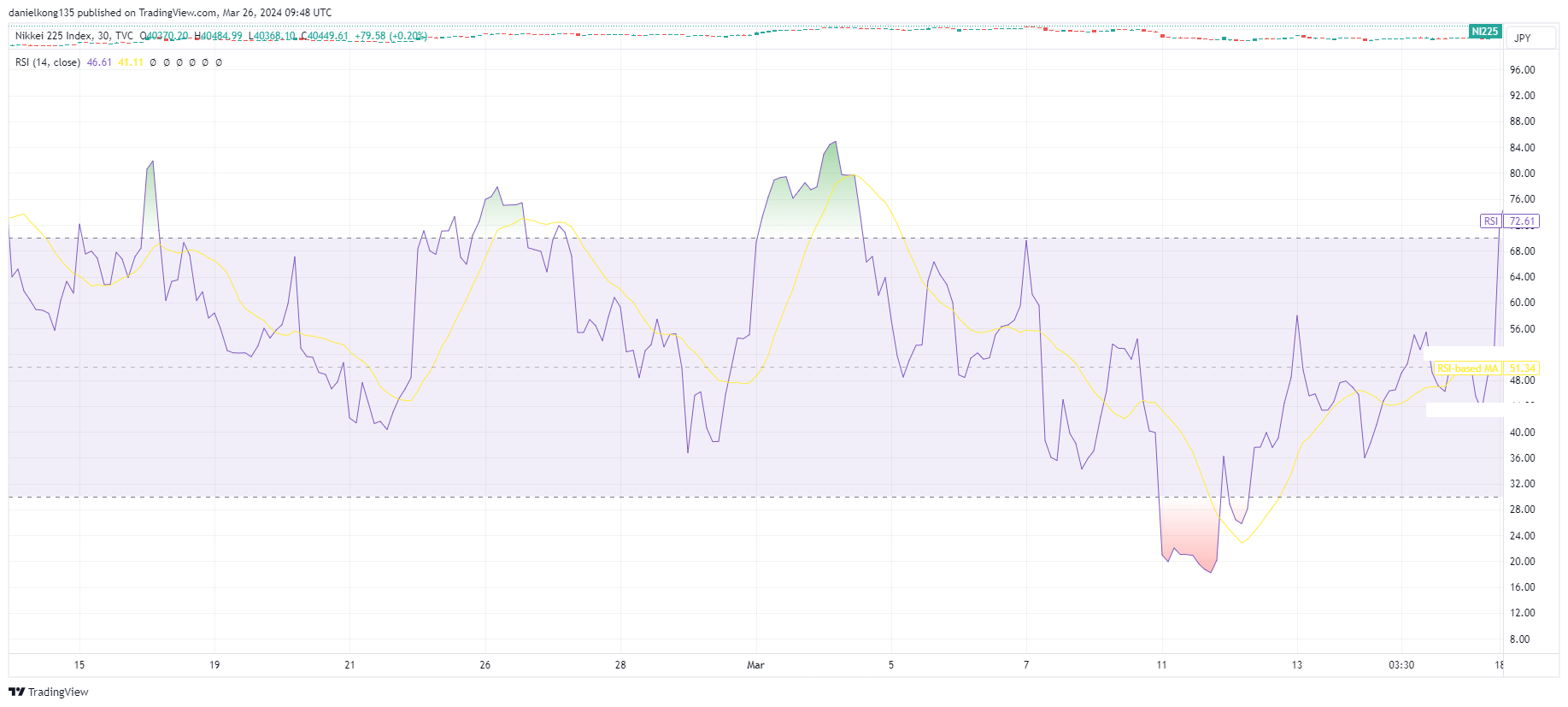The image size is (1568, 707).
Task: Open the JPY currency selector
Action: tap(1523, 38)
